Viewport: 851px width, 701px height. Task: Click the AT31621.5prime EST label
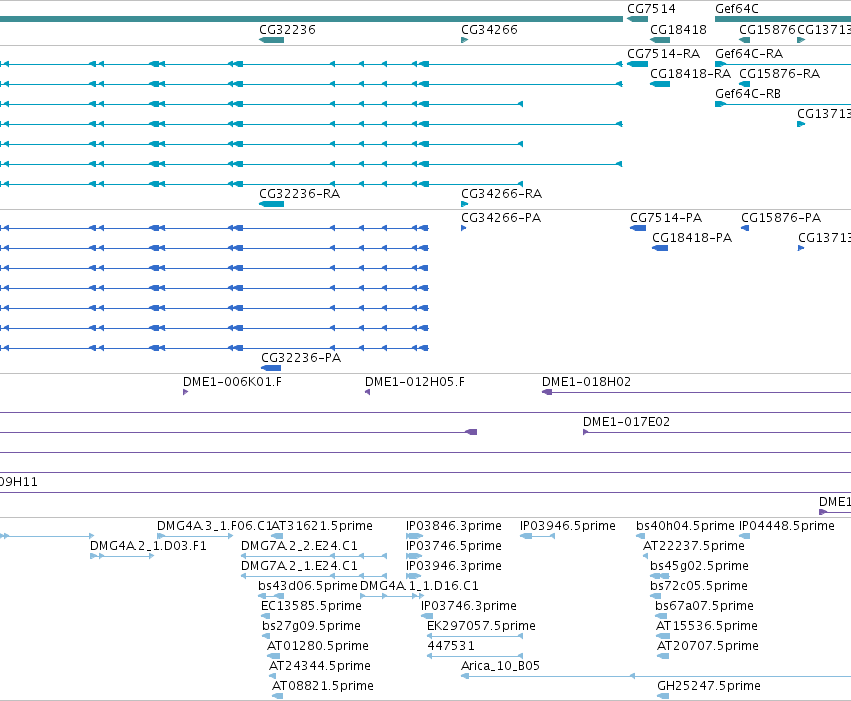point(322,526)
